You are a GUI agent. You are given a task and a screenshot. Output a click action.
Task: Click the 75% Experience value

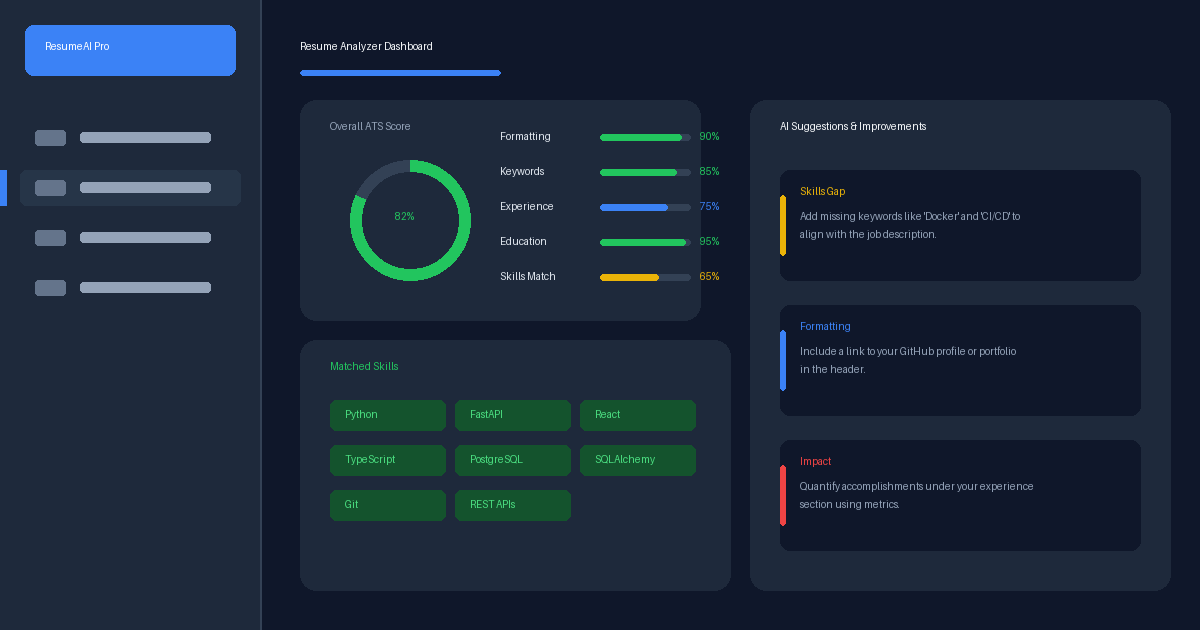pyautogui.click(x=709, y=207)
